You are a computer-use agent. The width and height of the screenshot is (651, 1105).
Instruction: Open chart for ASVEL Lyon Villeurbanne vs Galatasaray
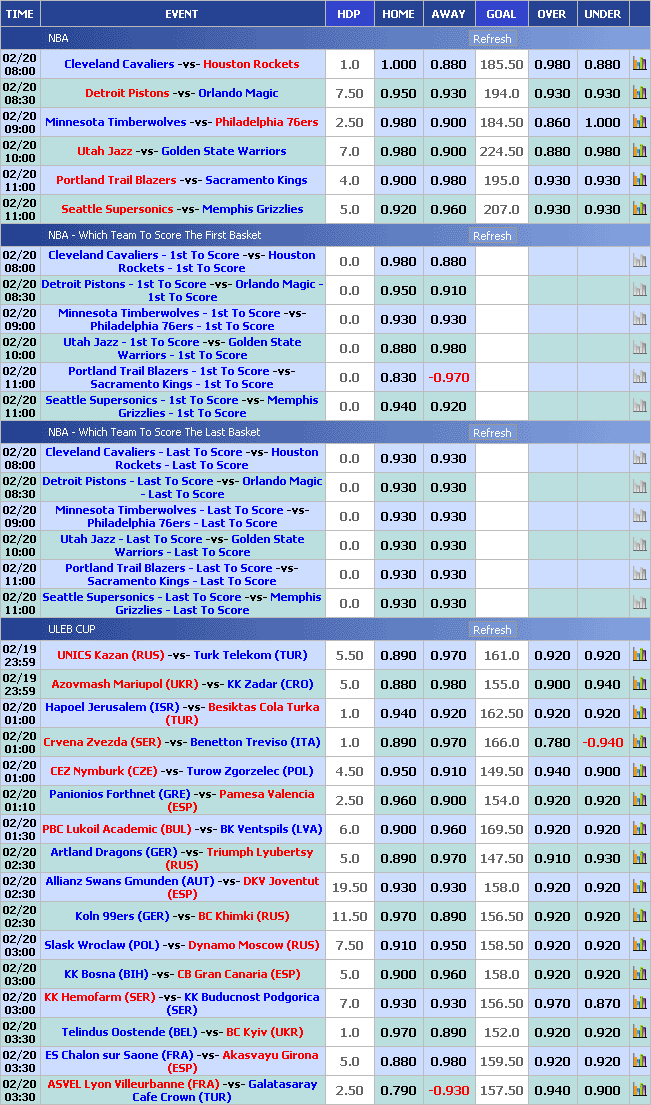tap(639, 1090)
